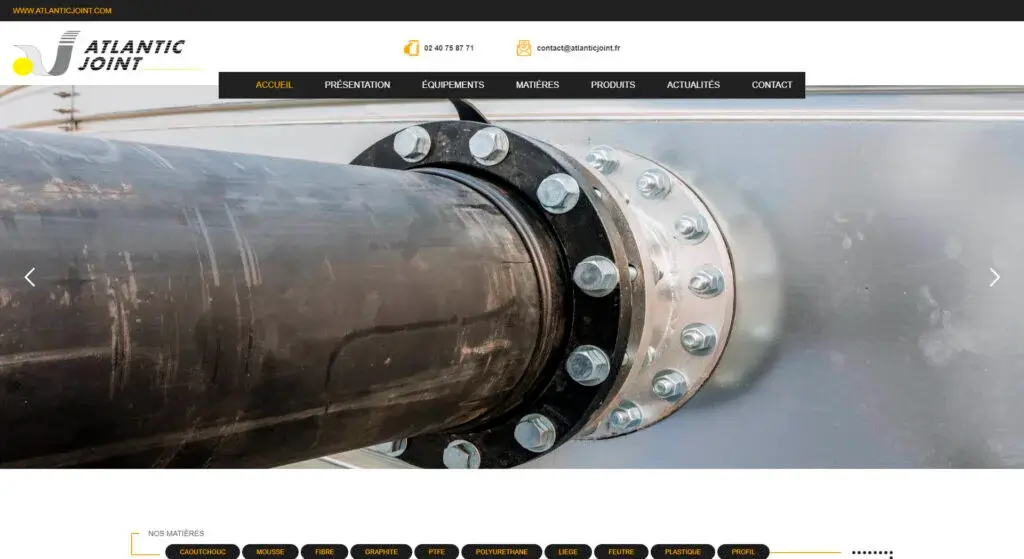Open the Présentation menu
Viewport: 1024px width, 559px height.
tap(357, 85)
